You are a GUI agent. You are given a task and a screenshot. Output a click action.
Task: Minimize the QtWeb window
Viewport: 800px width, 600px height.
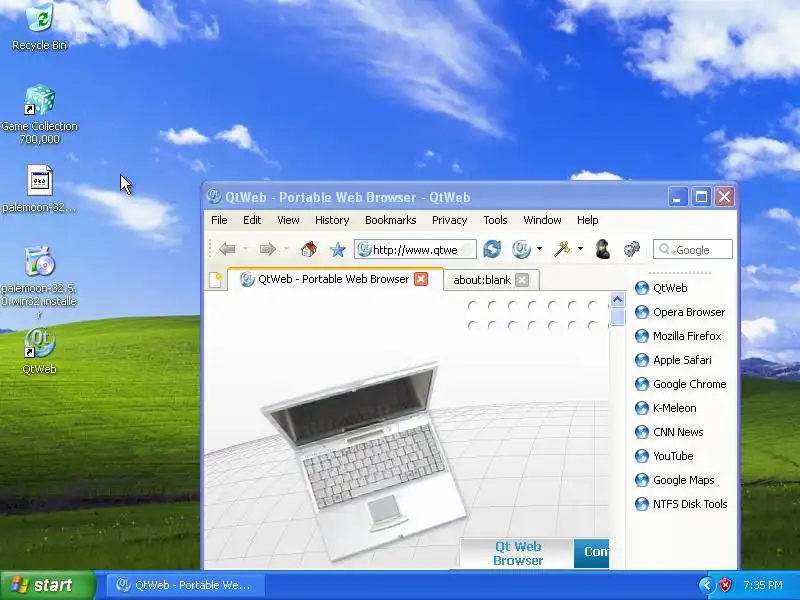click(x=677, y=197)
